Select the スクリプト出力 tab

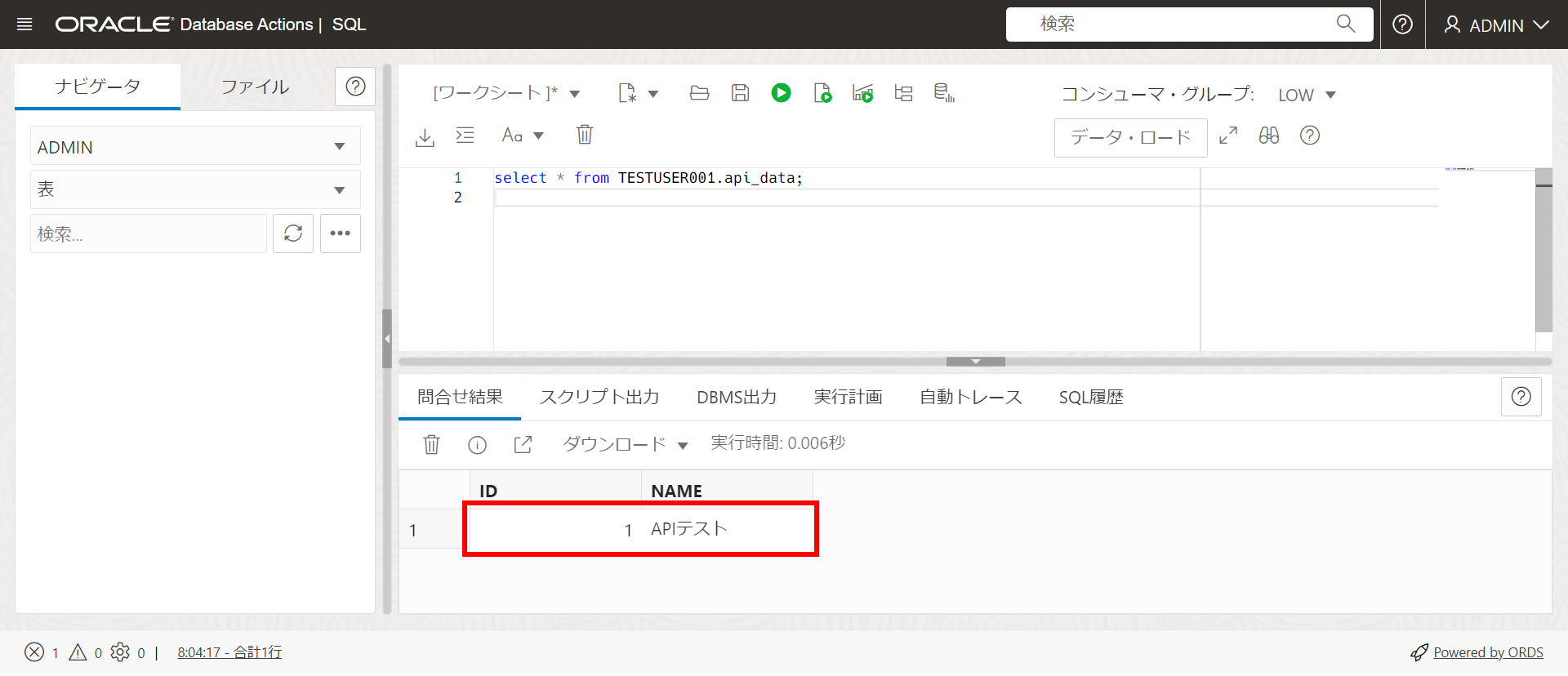tap(599, 397)
